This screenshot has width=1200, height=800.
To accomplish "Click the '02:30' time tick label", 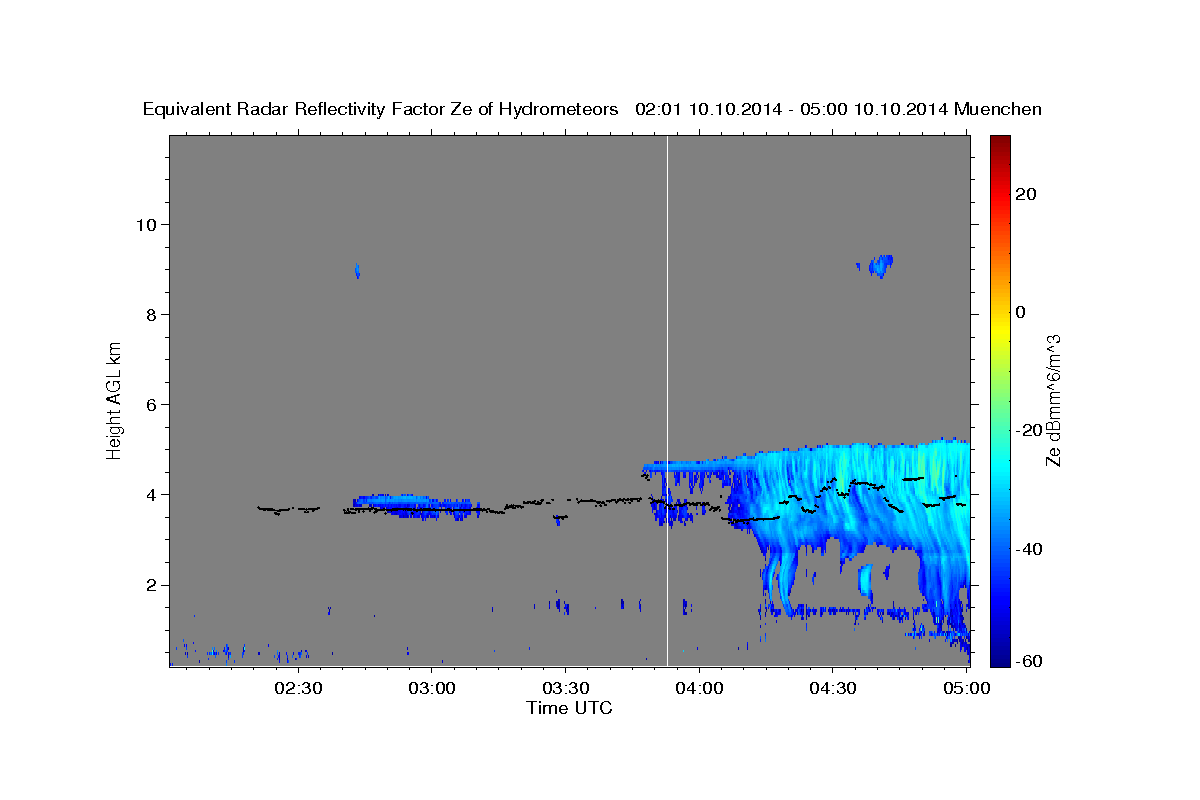I will [x=299, y=688].
